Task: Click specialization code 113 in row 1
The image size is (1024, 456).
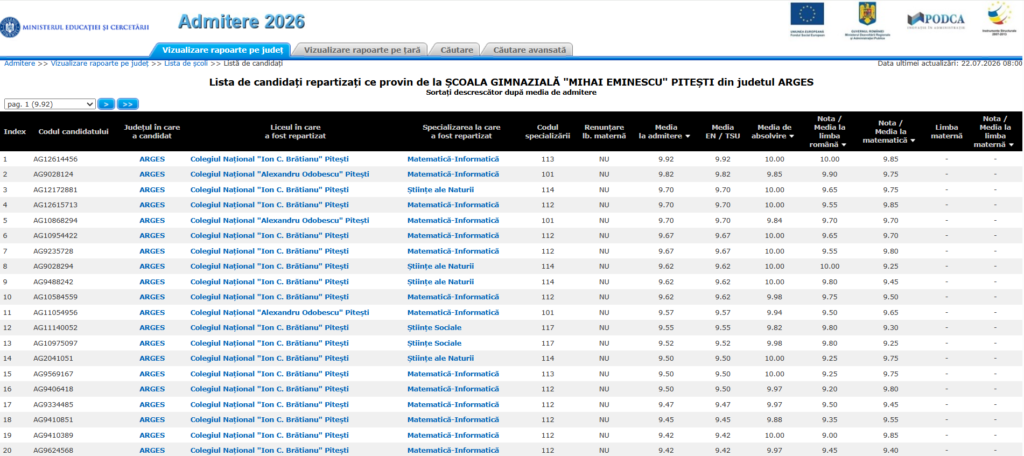Action: [547, 159]
